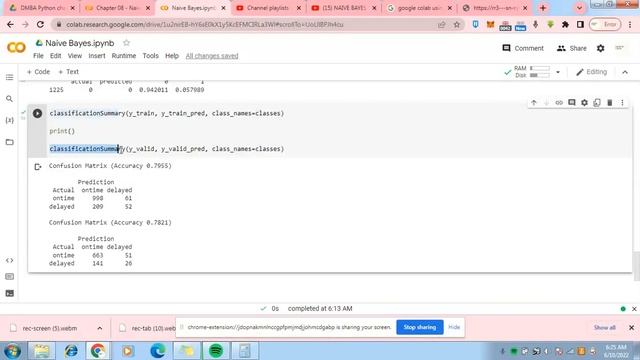
Task: Click the RAM usage bar
Action: [540, 68]
